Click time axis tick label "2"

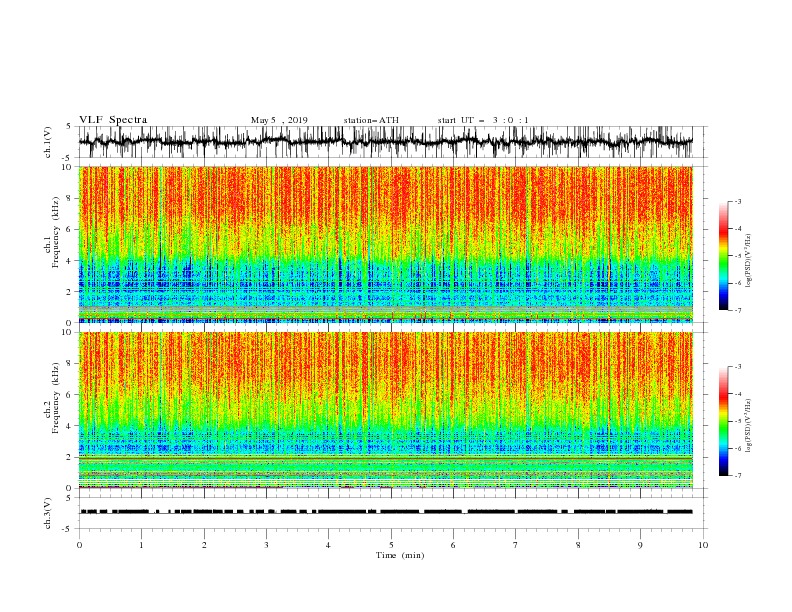(x=204, y=545)
